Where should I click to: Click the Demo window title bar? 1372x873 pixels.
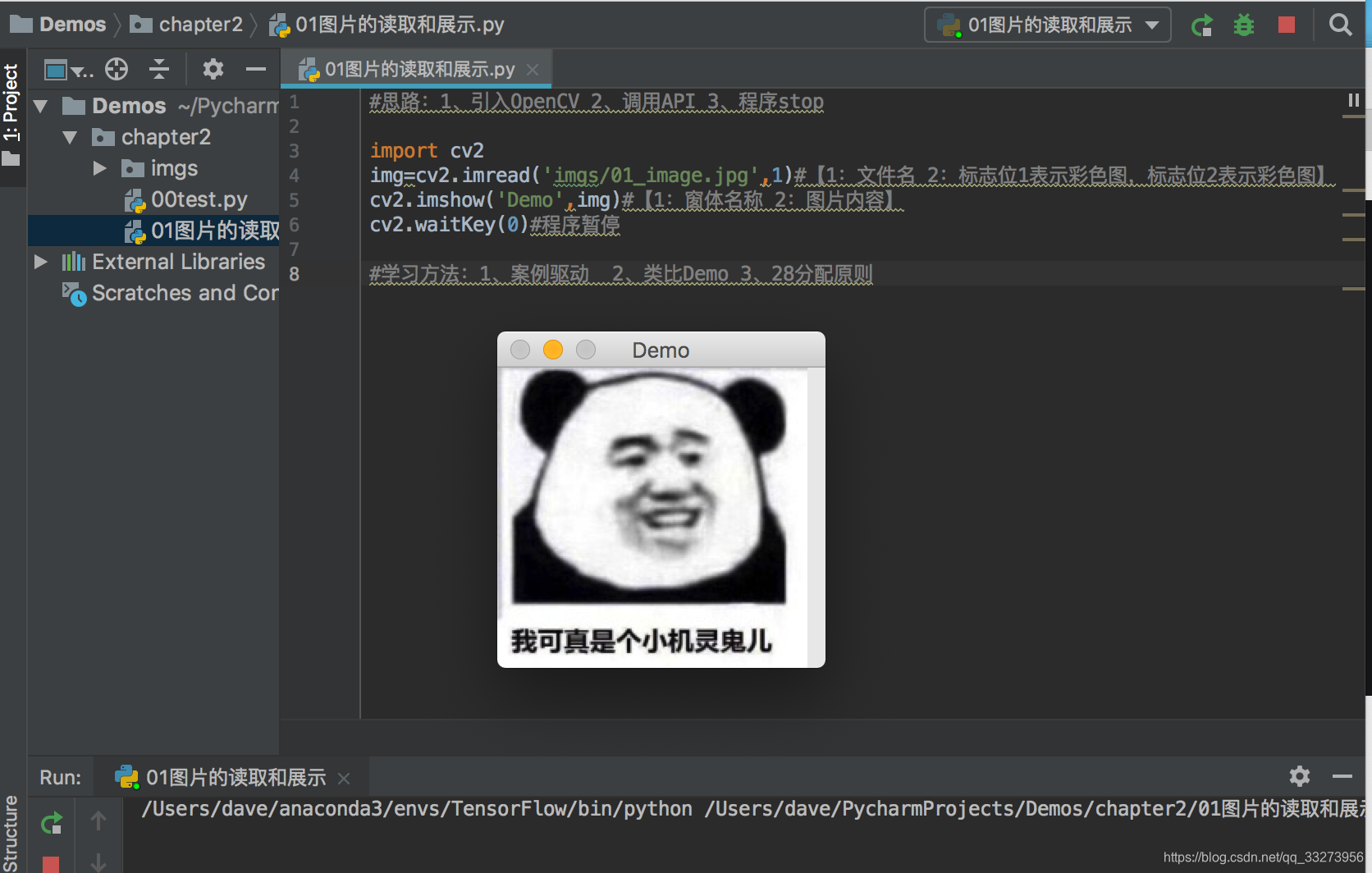[661, 350]
